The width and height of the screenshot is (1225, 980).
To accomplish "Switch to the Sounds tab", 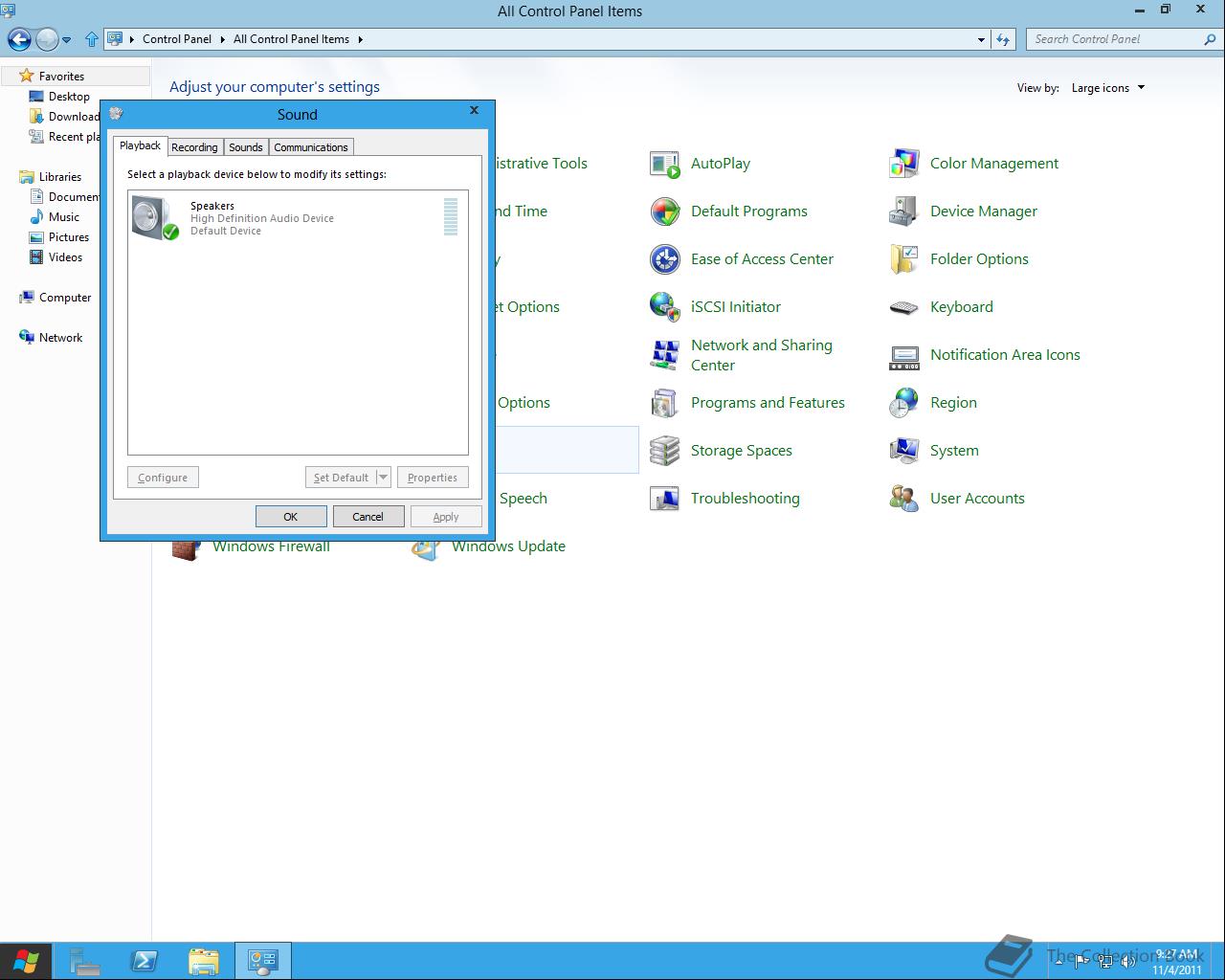I will click(x=246, y=147).
